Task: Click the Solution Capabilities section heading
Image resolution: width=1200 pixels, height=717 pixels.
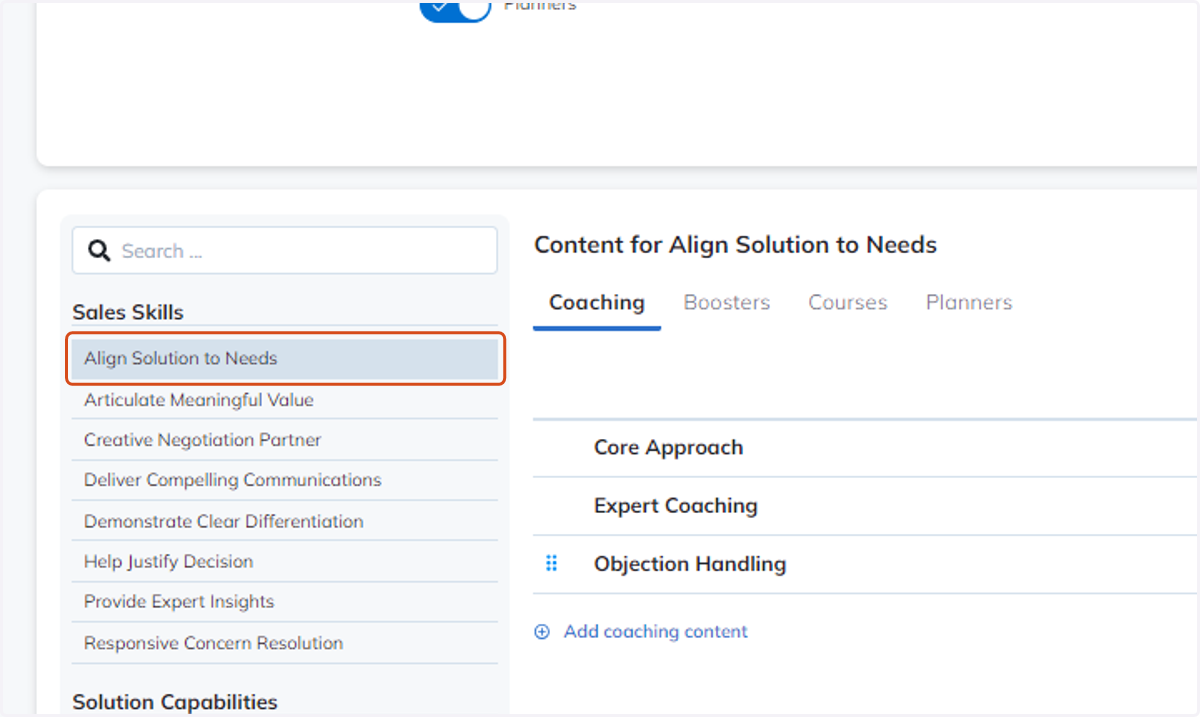Action: coord(175,702)
